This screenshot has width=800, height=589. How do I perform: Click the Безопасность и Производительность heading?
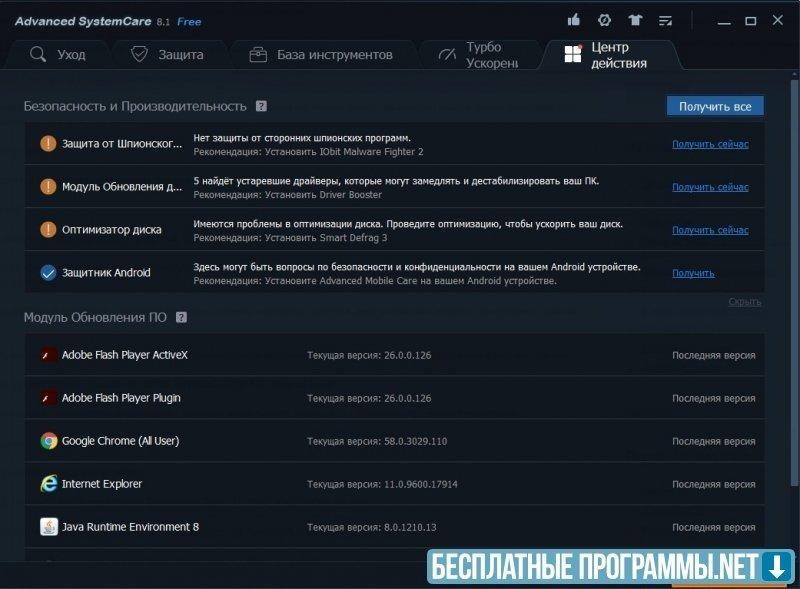coord(135,106)
